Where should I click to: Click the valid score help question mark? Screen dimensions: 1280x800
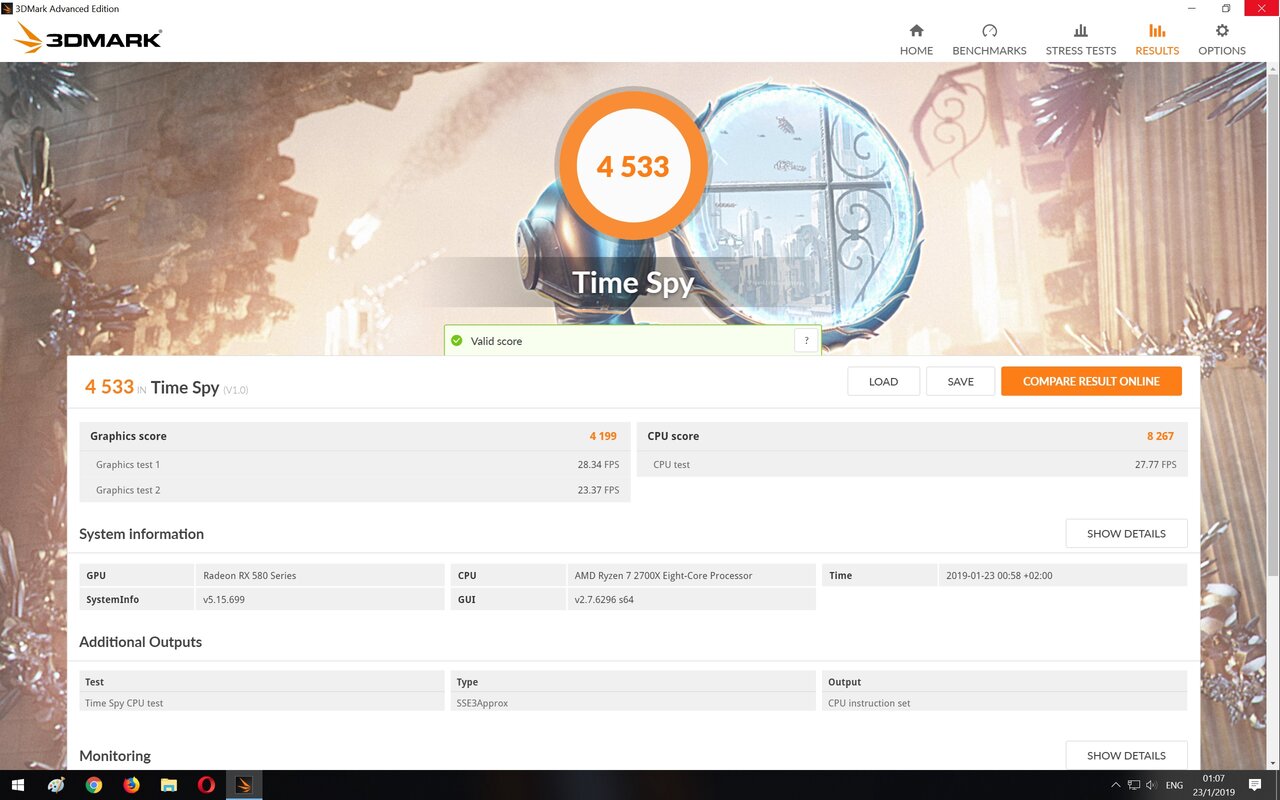click(807, 341)
